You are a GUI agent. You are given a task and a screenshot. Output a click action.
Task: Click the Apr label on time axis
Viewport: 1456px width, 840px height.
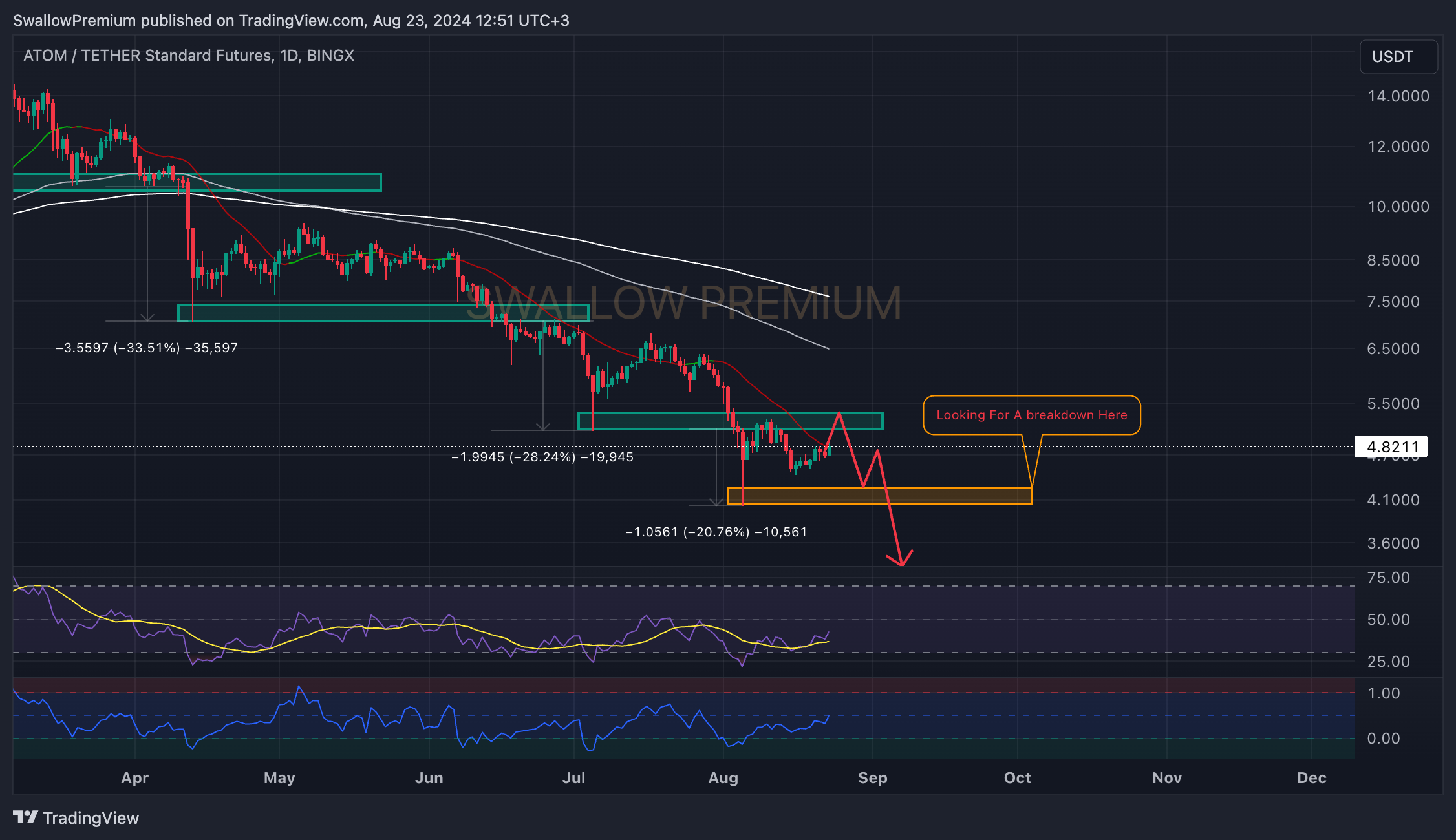[134, 778]
